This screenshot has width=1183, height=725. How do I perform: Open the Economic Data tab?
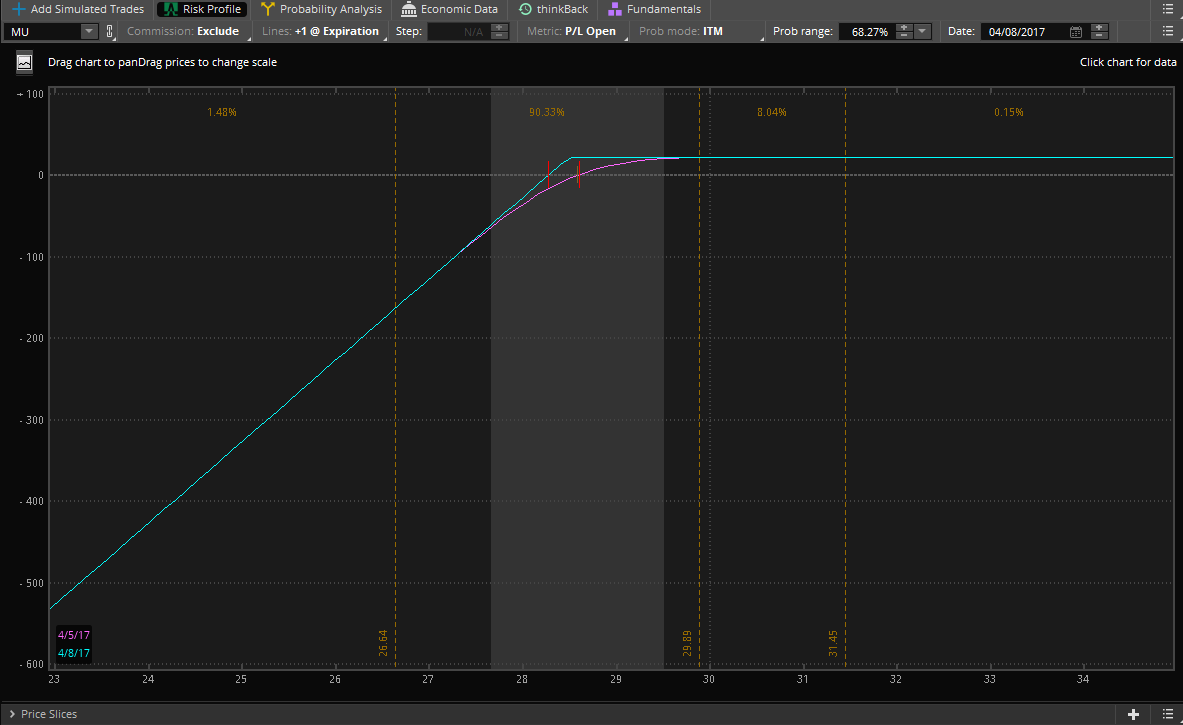[x=449, y=9]
